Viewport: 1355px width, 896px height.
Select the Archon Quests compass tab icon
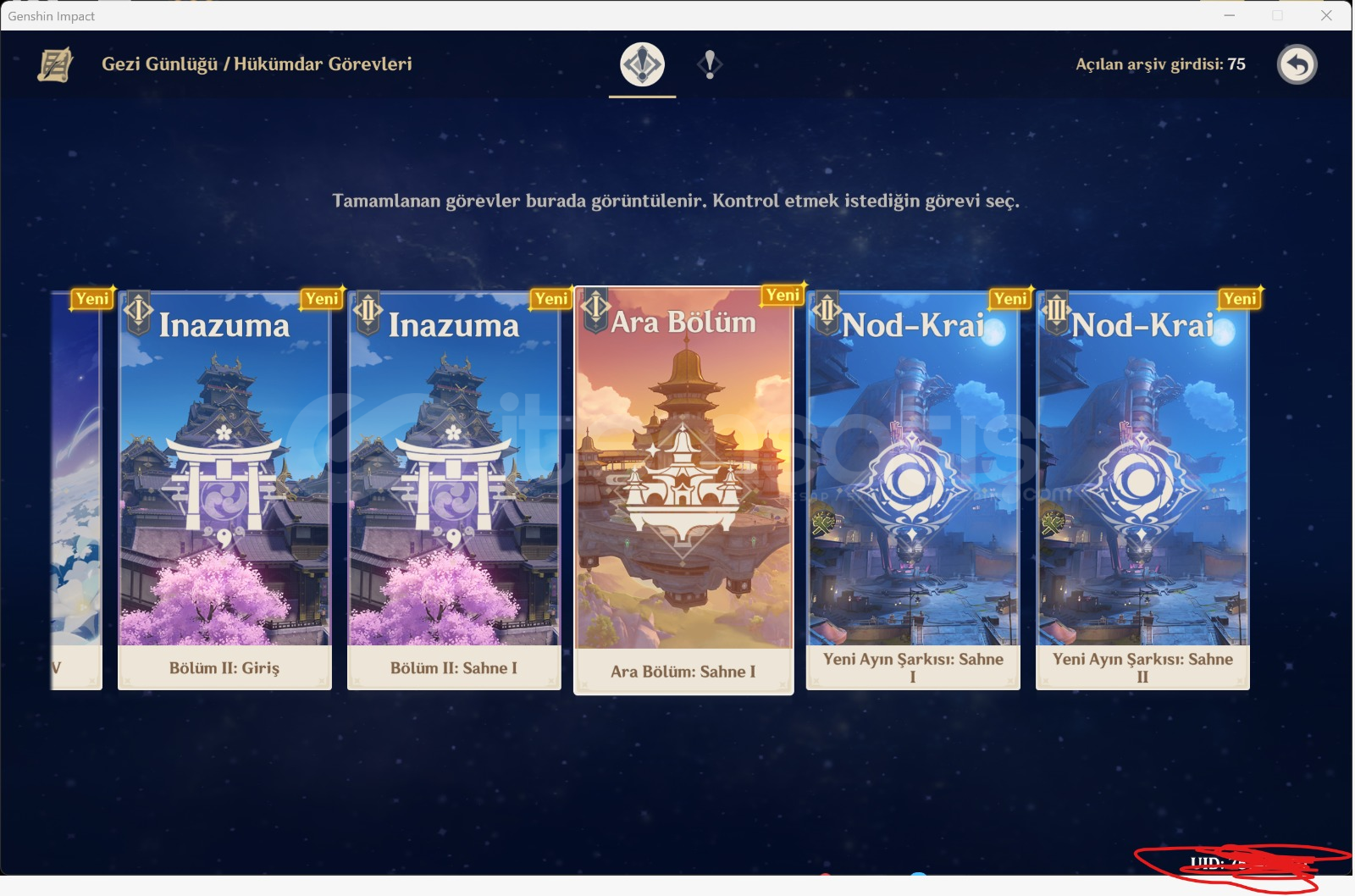pyautogui.click(x=642, y=64)
